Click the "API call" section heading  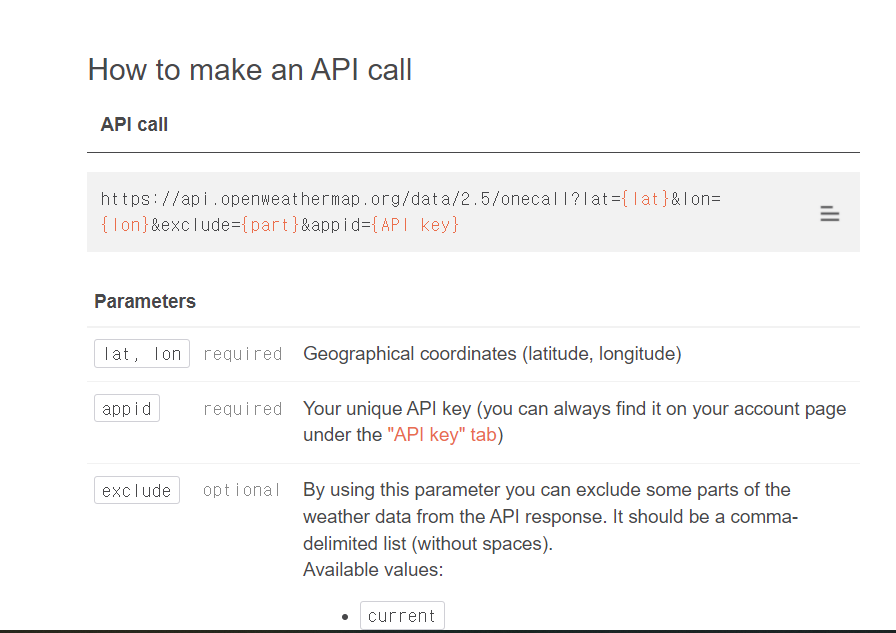(x=134, y=124)
